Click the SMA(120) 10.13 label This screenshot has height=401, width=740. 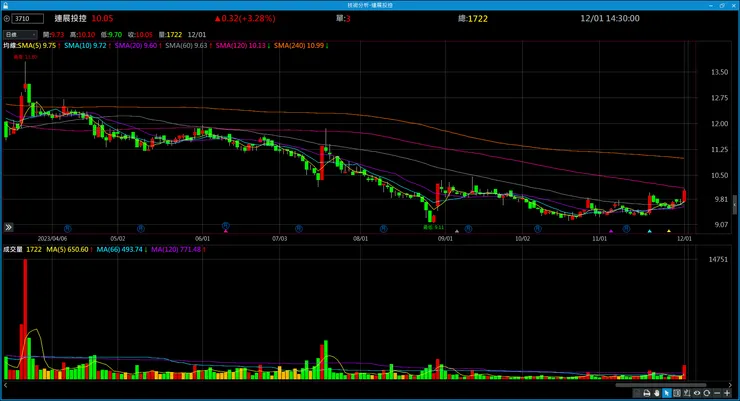pos(241,46)
